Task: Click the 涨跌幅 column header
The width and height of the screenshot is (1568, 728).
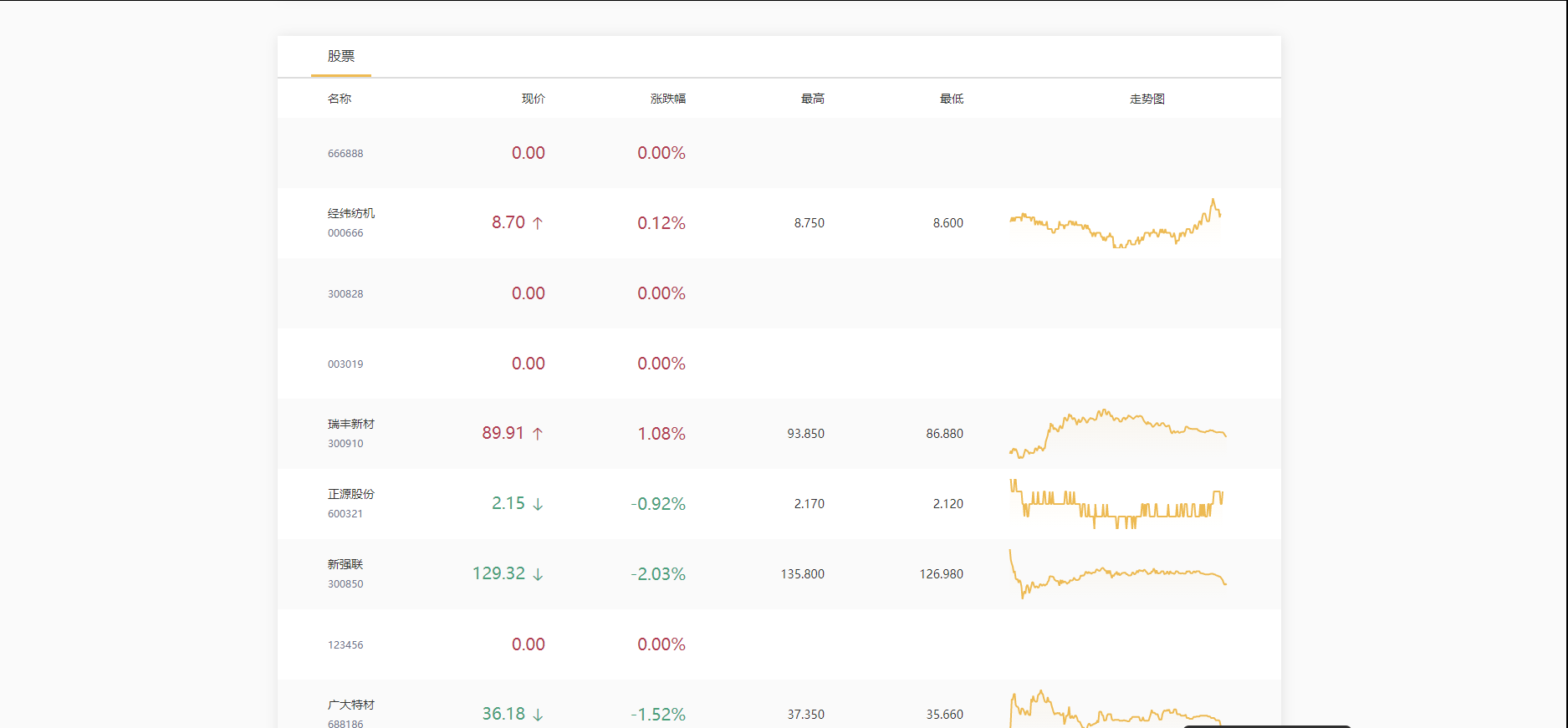Action: 668,99
